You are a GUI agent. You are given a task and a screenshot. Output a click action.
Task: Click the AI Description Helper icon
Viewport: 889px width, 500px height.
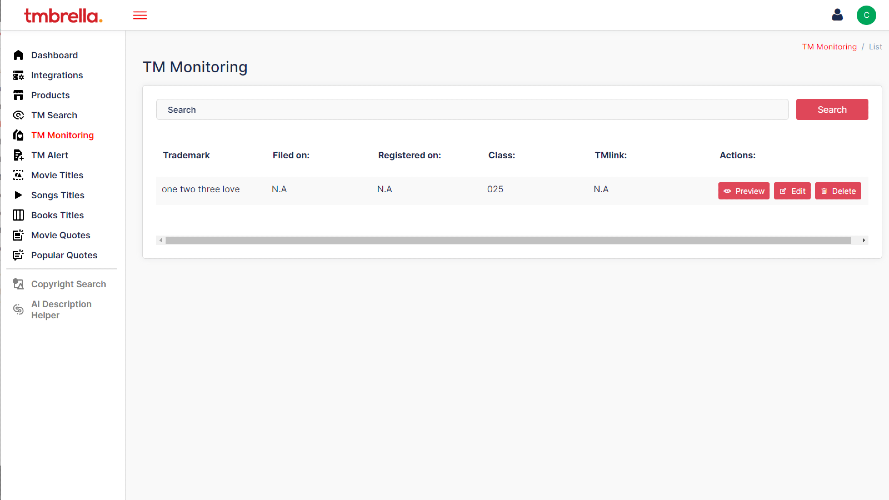pos(18,309)
